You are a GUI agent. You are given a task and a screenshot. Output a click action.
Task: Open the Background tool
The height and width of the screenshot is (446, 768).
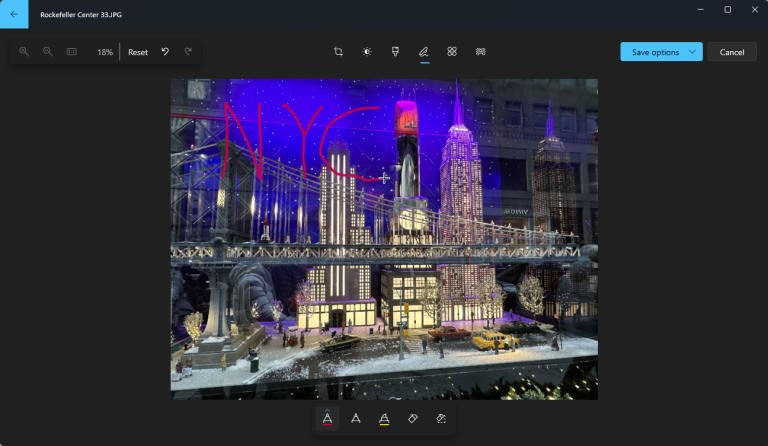480,51
